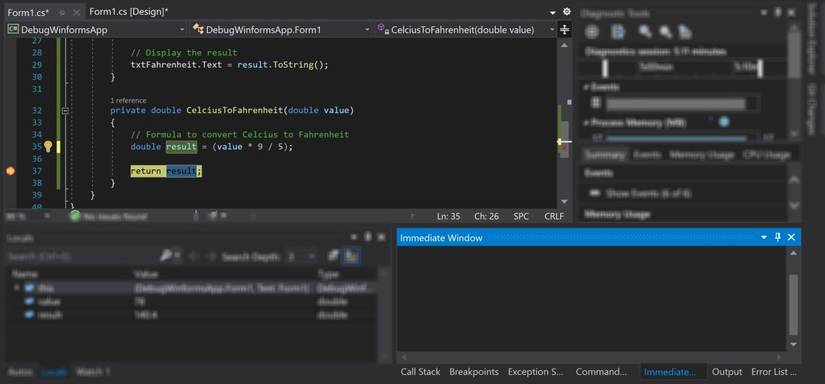Open the Memory Usage tab in Diagnostic Tools

[702, 155]
